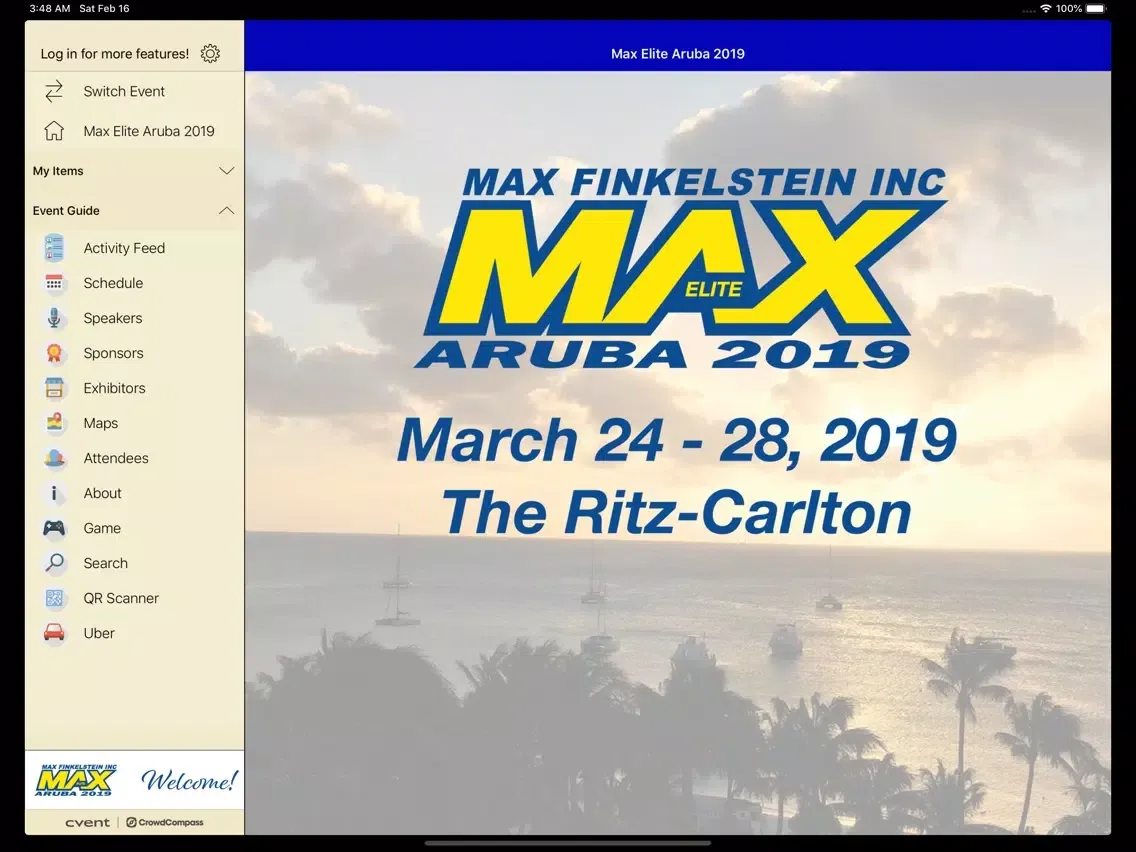Image resolution: width=1136 pixels, height=852 pixels.
Task: Expand My Items section chevron
Action: [227, 171]
